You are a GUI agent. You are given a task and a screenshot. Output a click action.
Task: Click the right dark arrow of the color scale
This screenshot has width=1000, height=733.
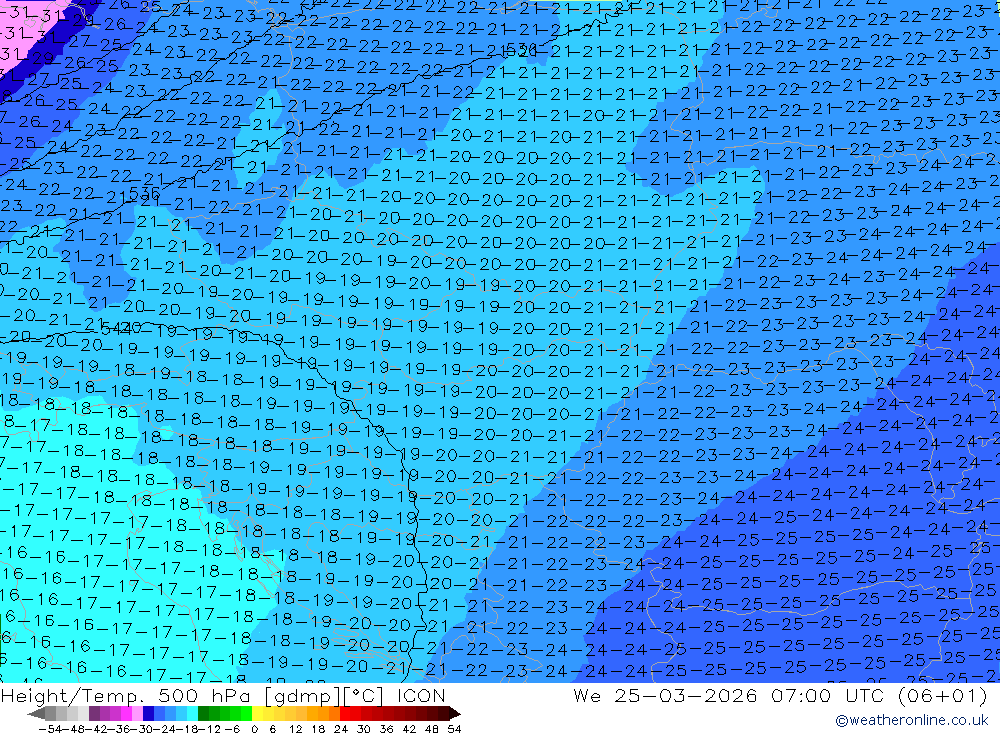(454, 713)
